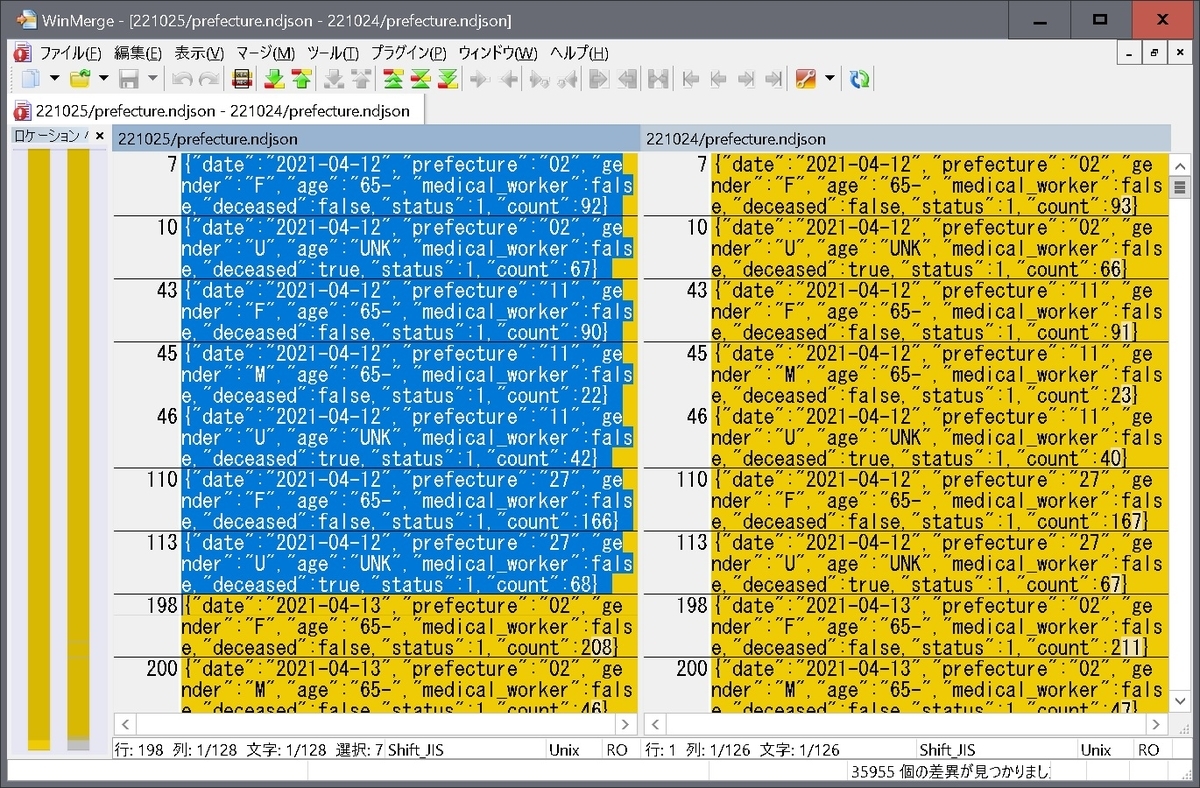Open the ヘルプ(H) menu

tap(579, 53)
